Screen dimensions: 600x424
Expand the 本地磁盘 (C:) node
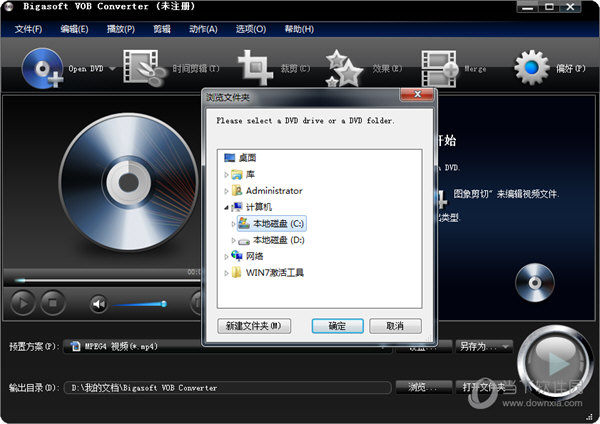point(233,224)
